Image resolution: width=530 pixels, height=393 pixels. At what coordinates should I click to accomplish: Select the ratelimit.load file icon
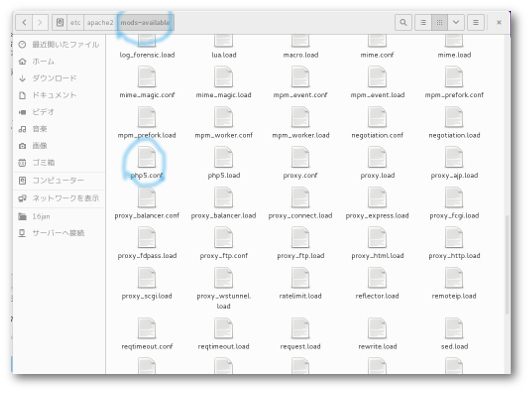pyautogui.click(x=300, y=278)
